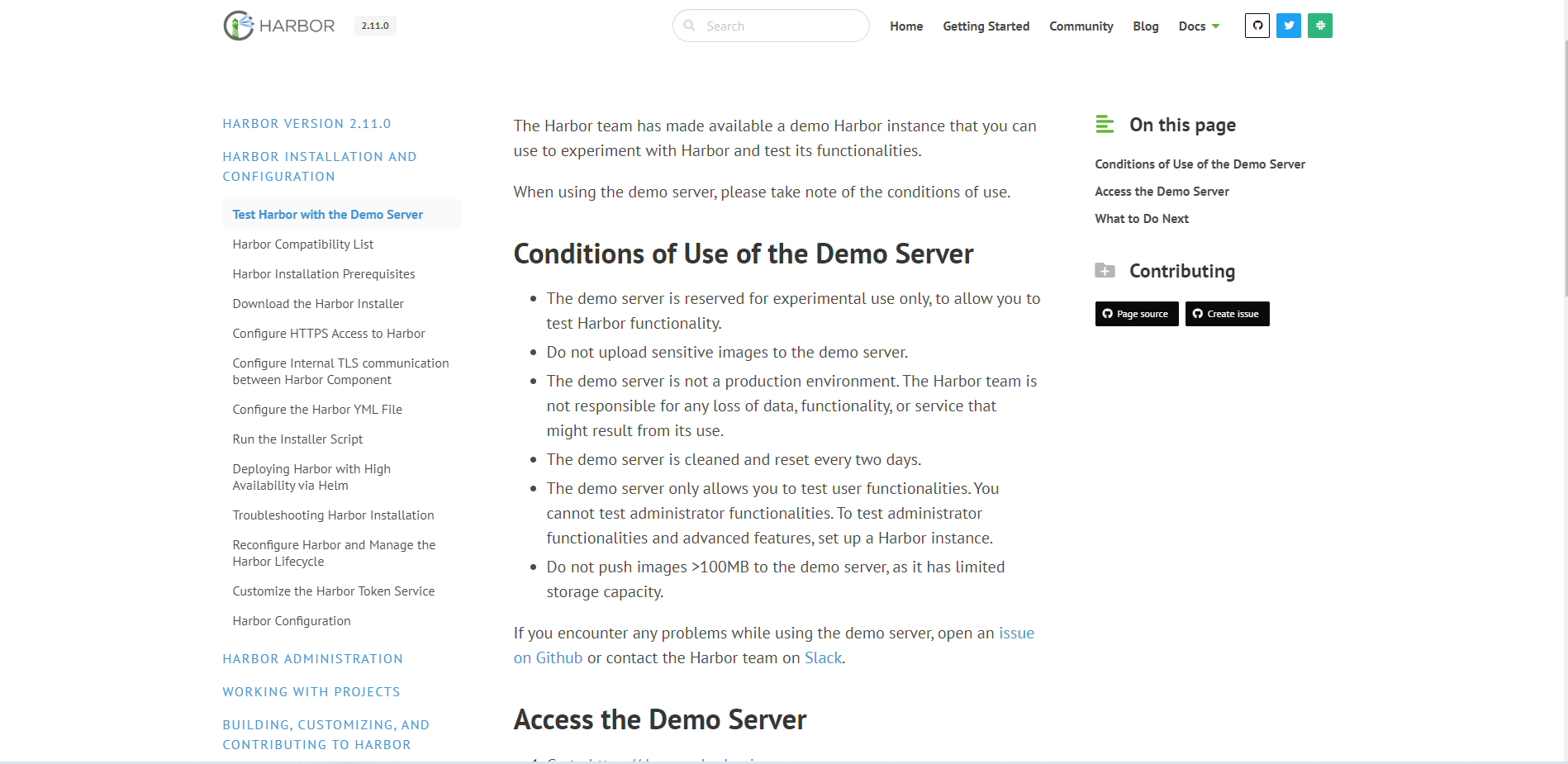The width and height of the screenshot is (1568, 764).
Task: Click the Contributing folder icon
Action: pos(1105,271)
